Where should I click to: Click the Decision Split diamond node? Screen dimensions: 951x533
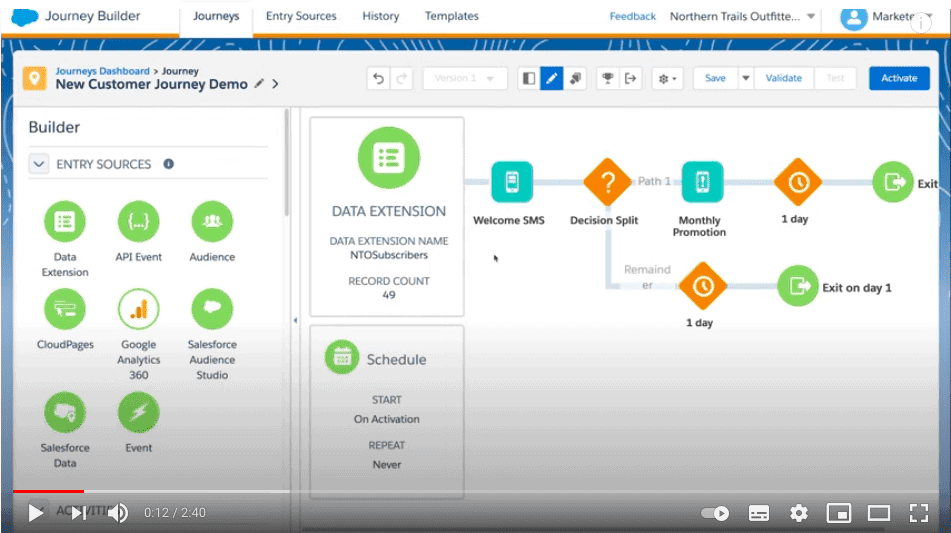click(x=604, y=182)
